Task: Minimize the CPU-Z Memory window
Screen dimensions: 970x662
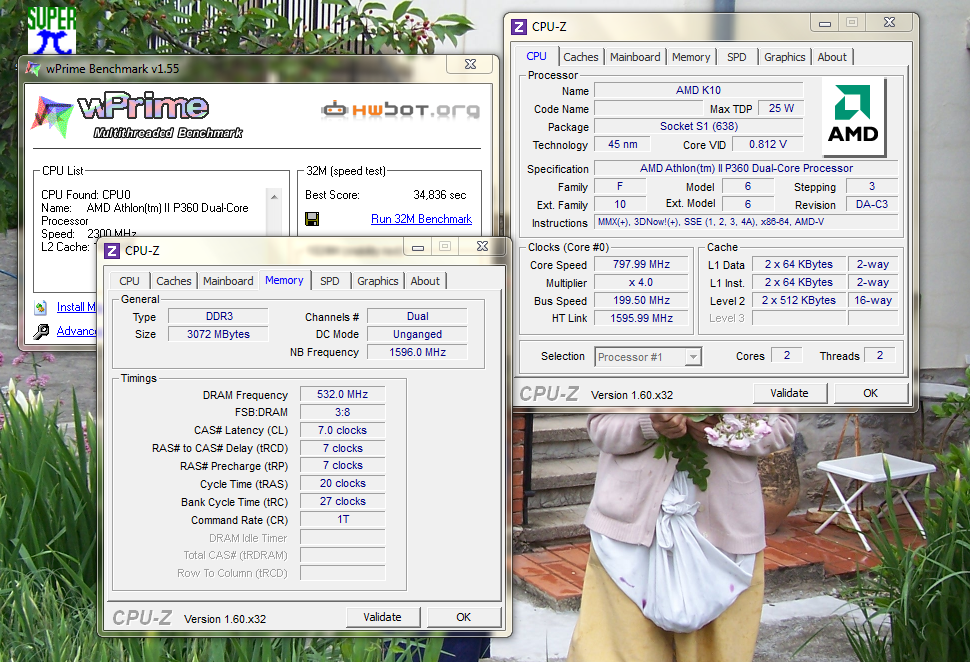Action: click(418, 247)
